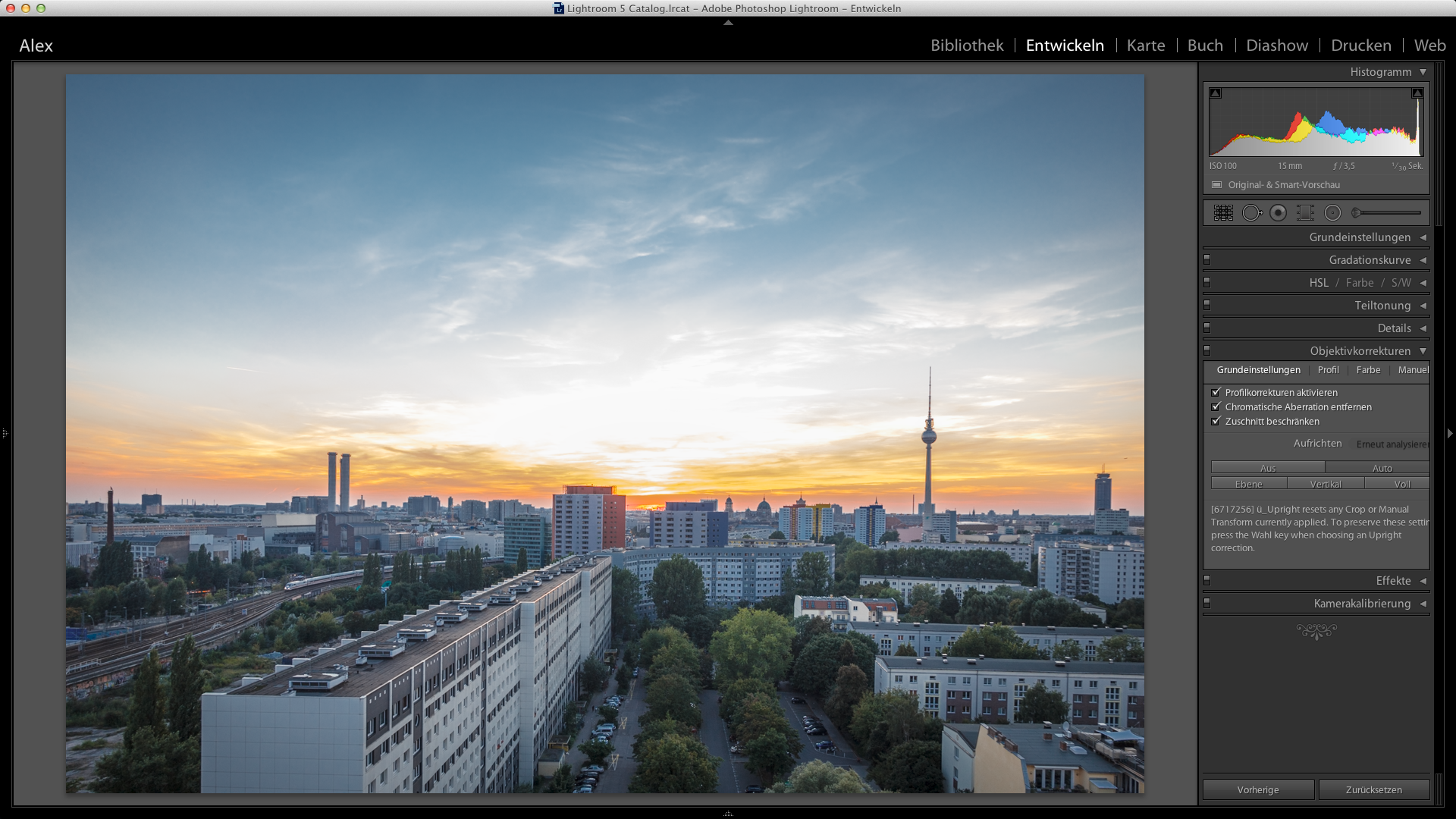Open the Graduated Filter tool
This screenshot has height=819, width=1456.
pos(1305,213)
